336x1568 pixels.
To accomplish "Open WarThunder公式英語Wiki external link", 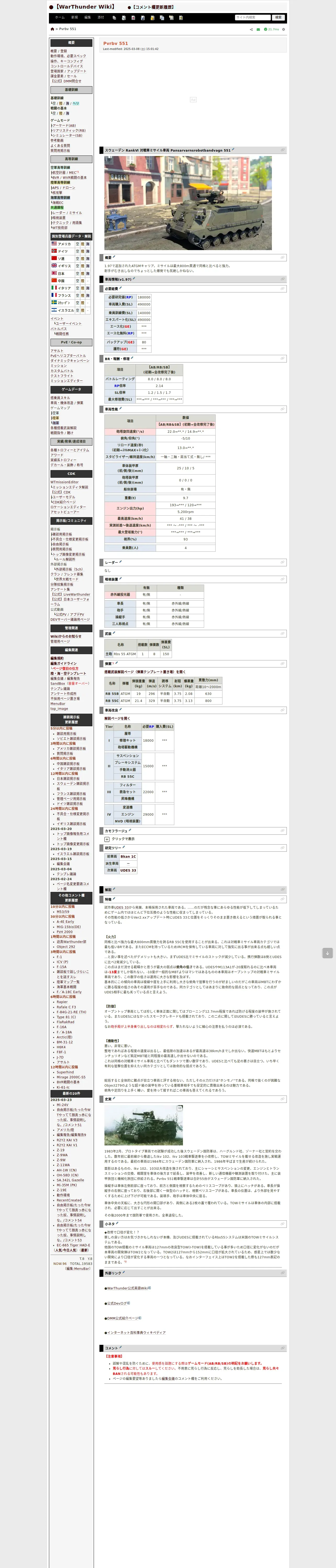I will click(128, 1289).
